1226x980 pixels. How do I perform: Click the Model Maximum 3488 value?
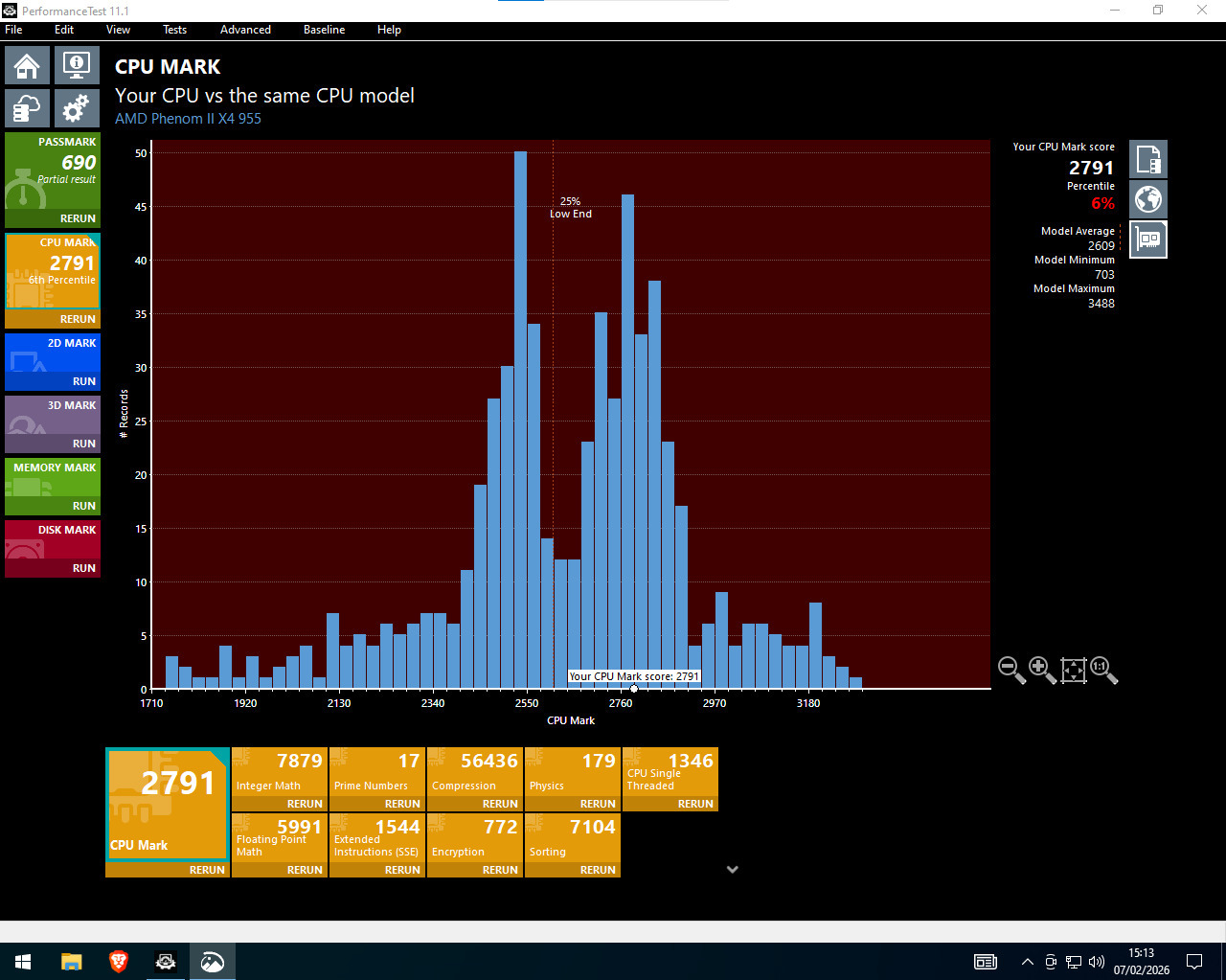[x=1101, y=304]
